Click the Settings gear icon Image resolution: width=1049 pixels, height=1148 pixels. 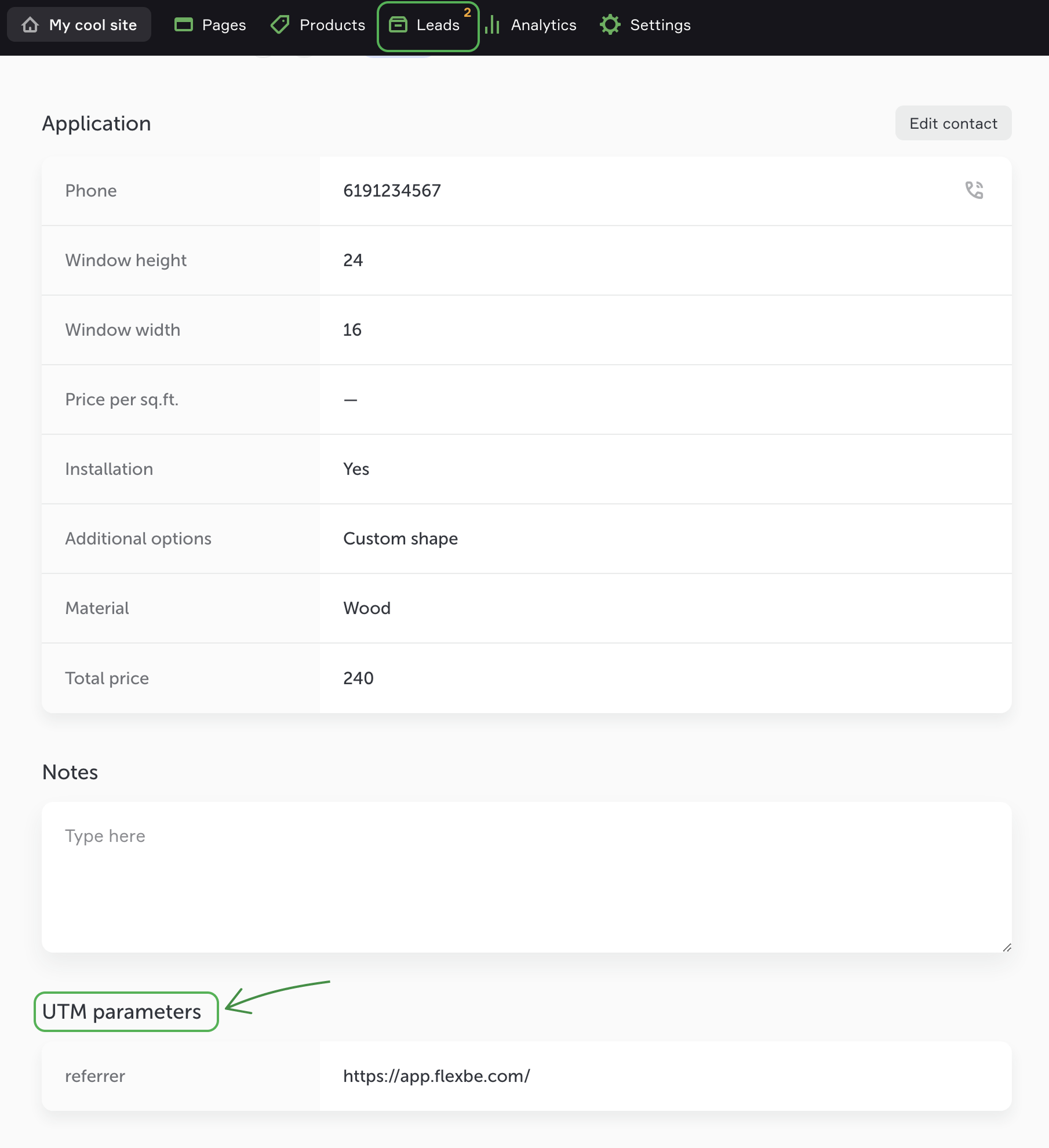click(x=610, y=25)
